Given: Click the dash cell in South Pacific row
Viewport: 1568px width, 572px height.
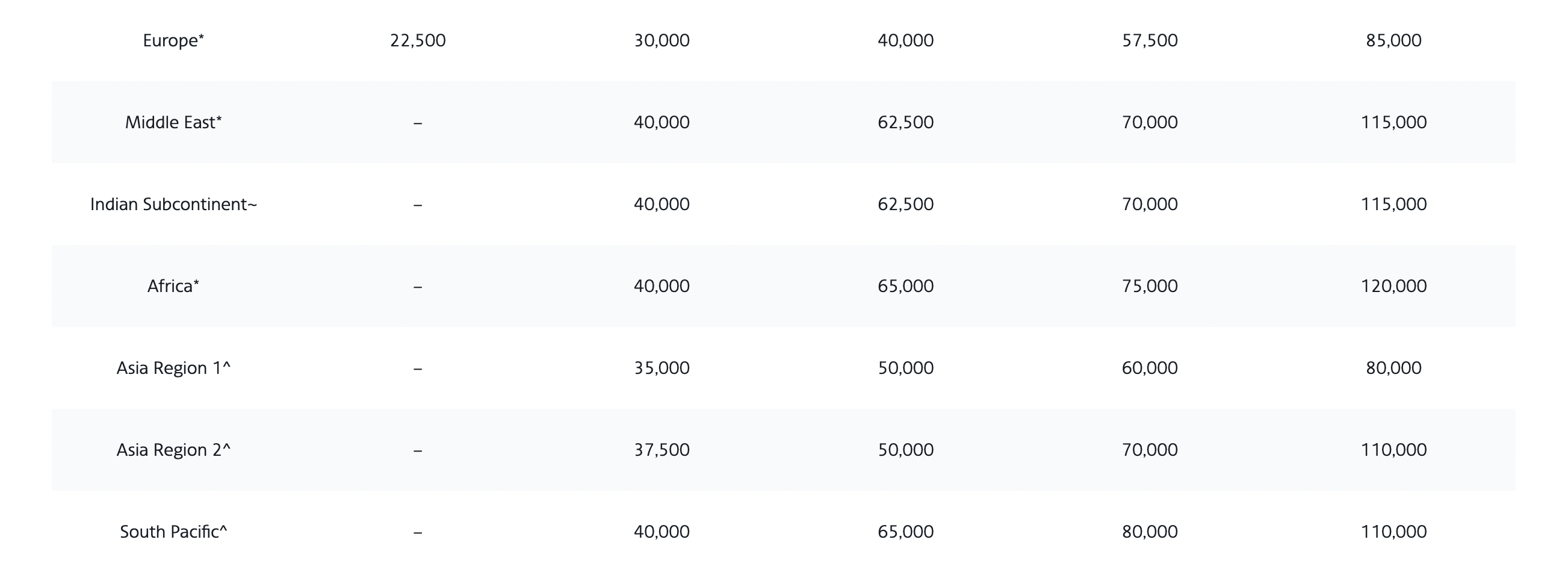Looking at the screenshot, I should [x=418, y=532].
